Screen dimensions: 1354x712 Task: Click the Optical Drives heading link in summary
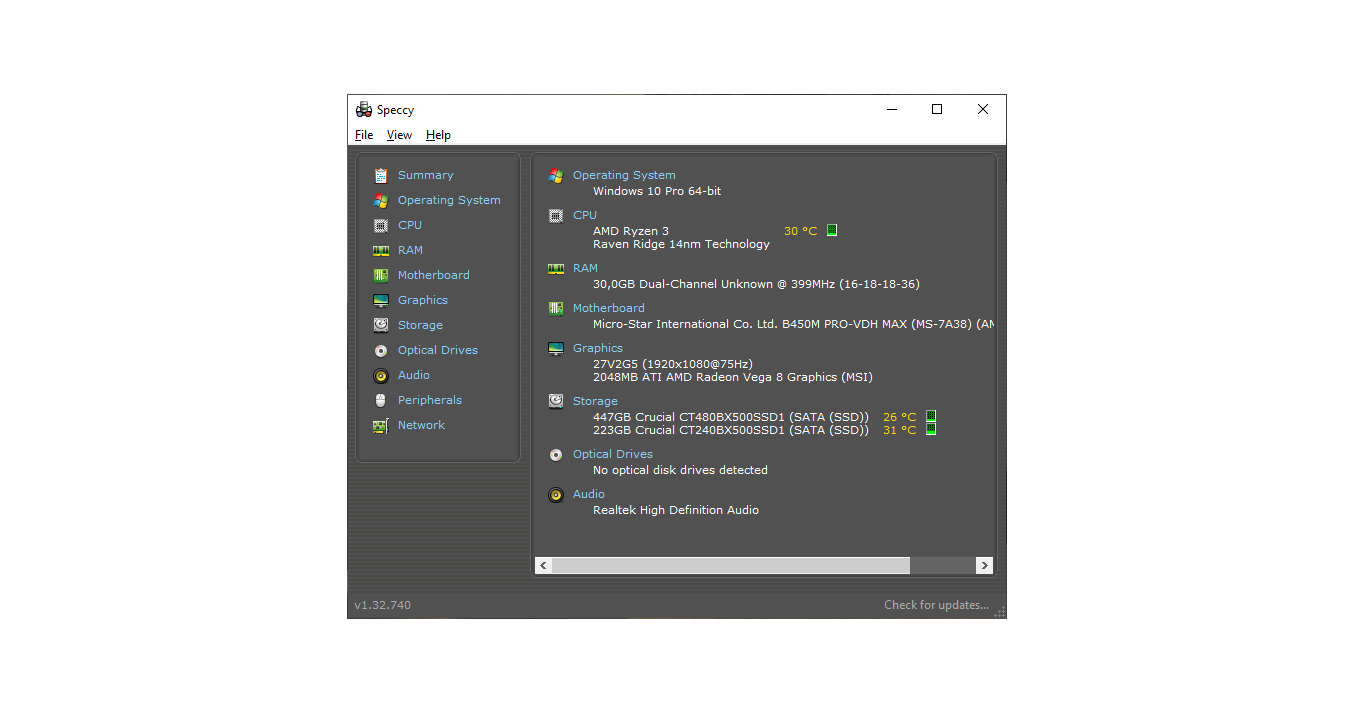click(613, 454)
